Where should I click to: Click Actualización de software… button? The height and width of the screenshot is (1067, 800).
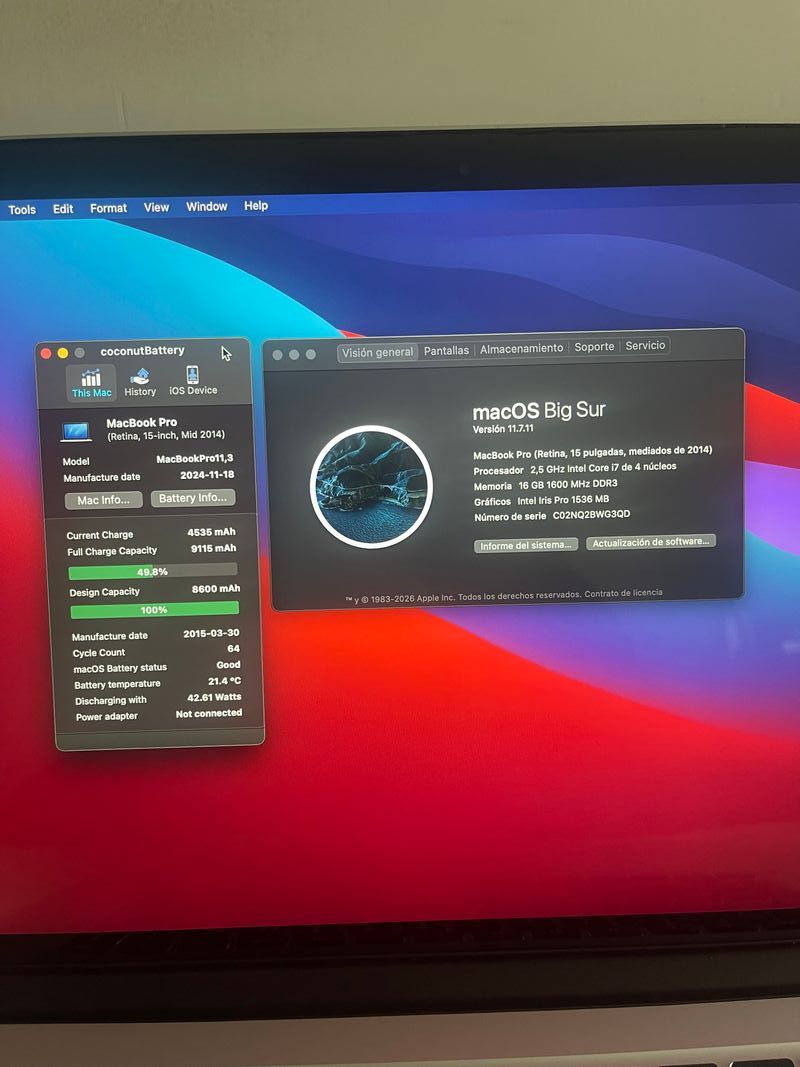pyautogui.click(x=650, y=542)
